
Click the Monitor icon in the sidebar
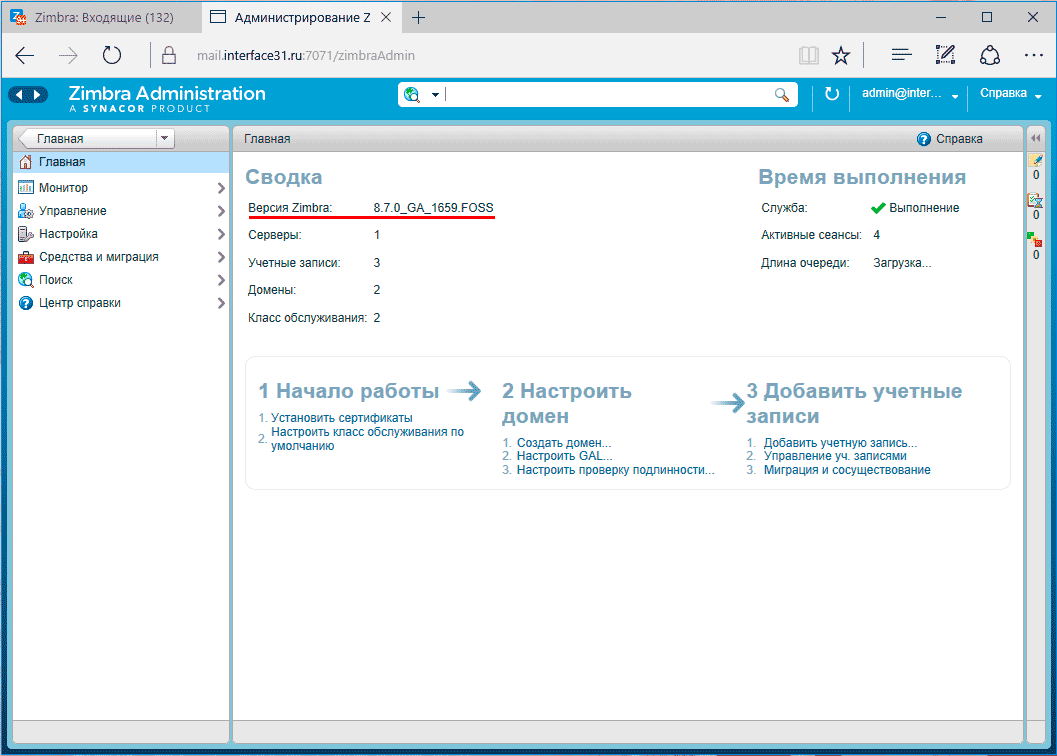pos(26,188)
